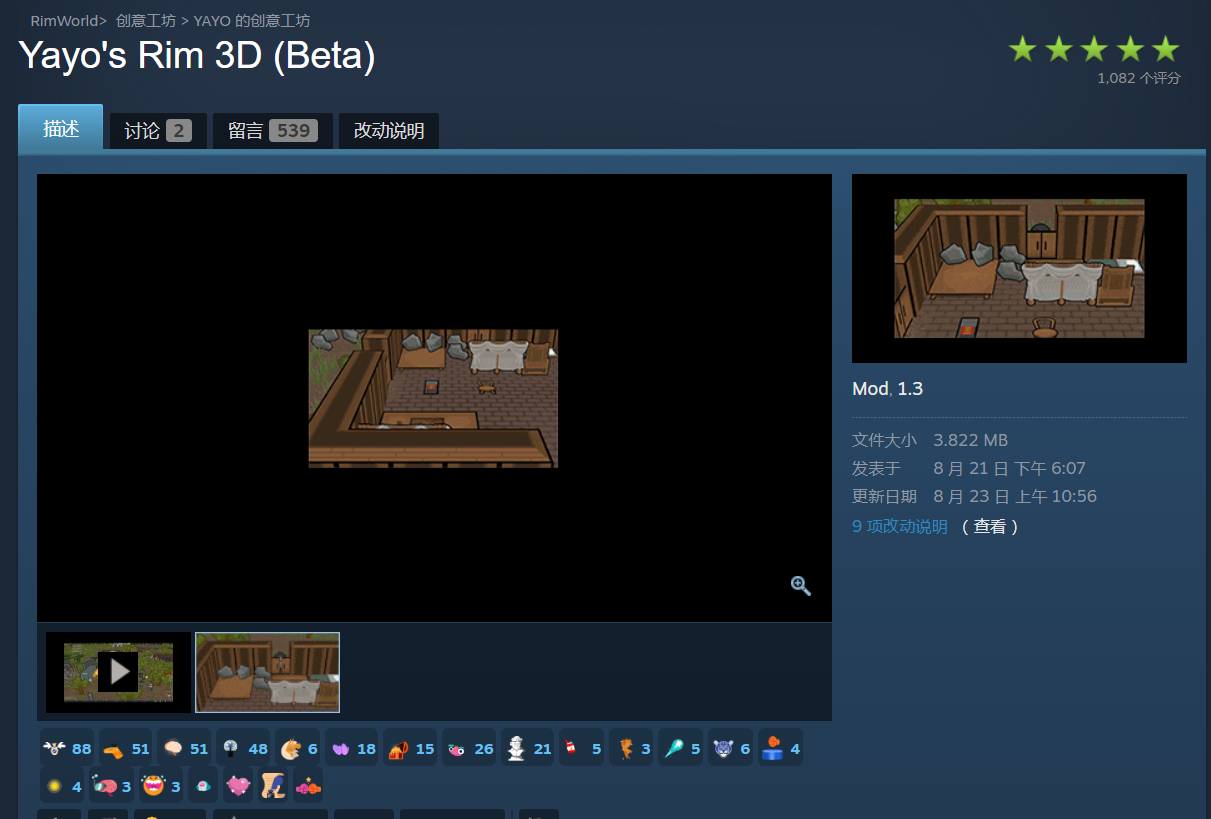The width and height of the screenshot is (1211, 819).
Task: Click the blue tiger face award with count 6
Action: [730, 748]
